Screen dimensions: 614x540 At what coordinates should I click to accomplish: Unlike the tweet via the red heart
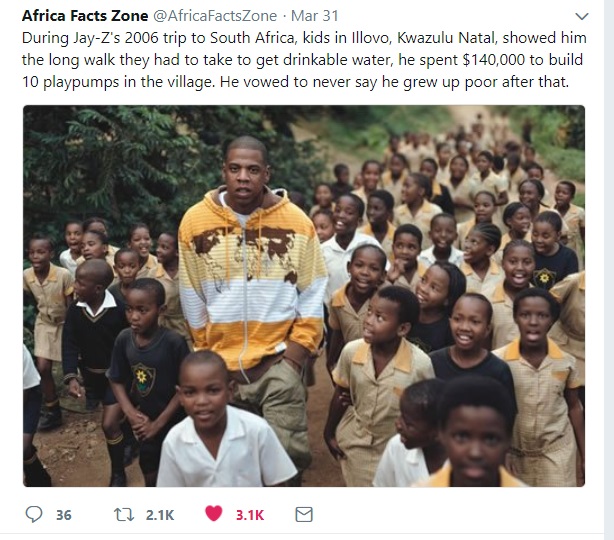(x=213, y=513)
